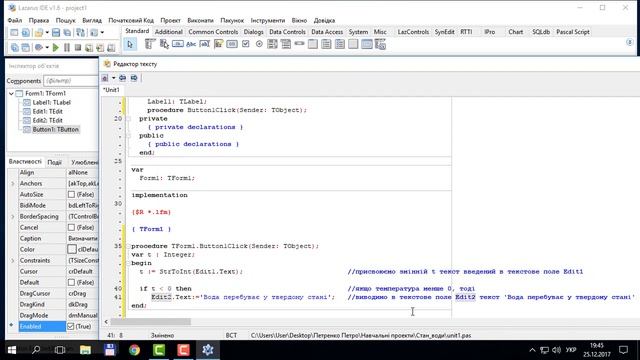Screen dimensions: 640x360
Task: Toggle the Default property checkbox
Action: pyautogui.click(x=71, y=282)
